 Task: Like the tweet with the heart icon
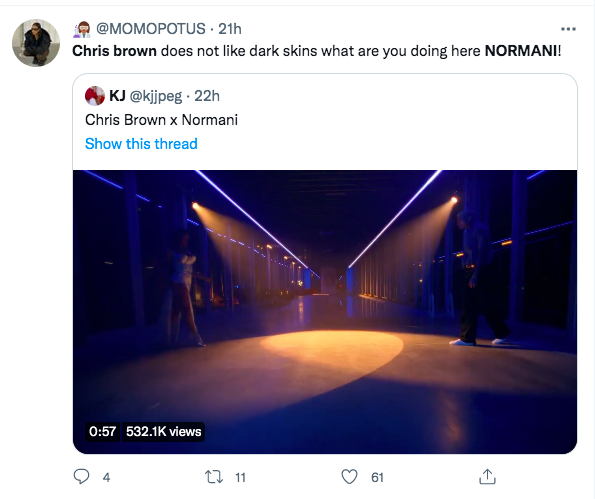click(349, 477)
